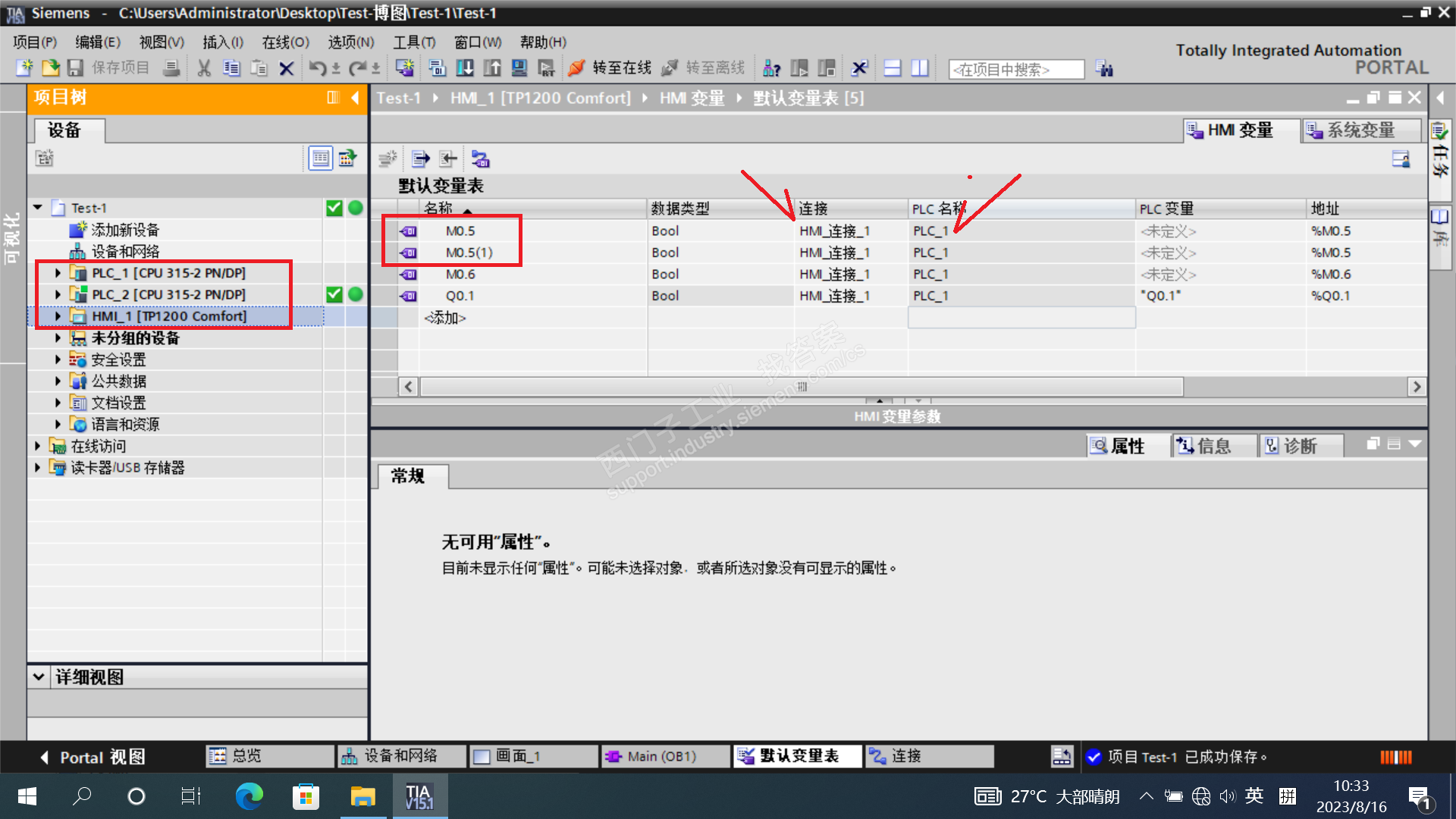The height and width of the screenshot is (819, 1456).
Task: Click the synchronize with PLC tags icon
Action: [480, 158]
